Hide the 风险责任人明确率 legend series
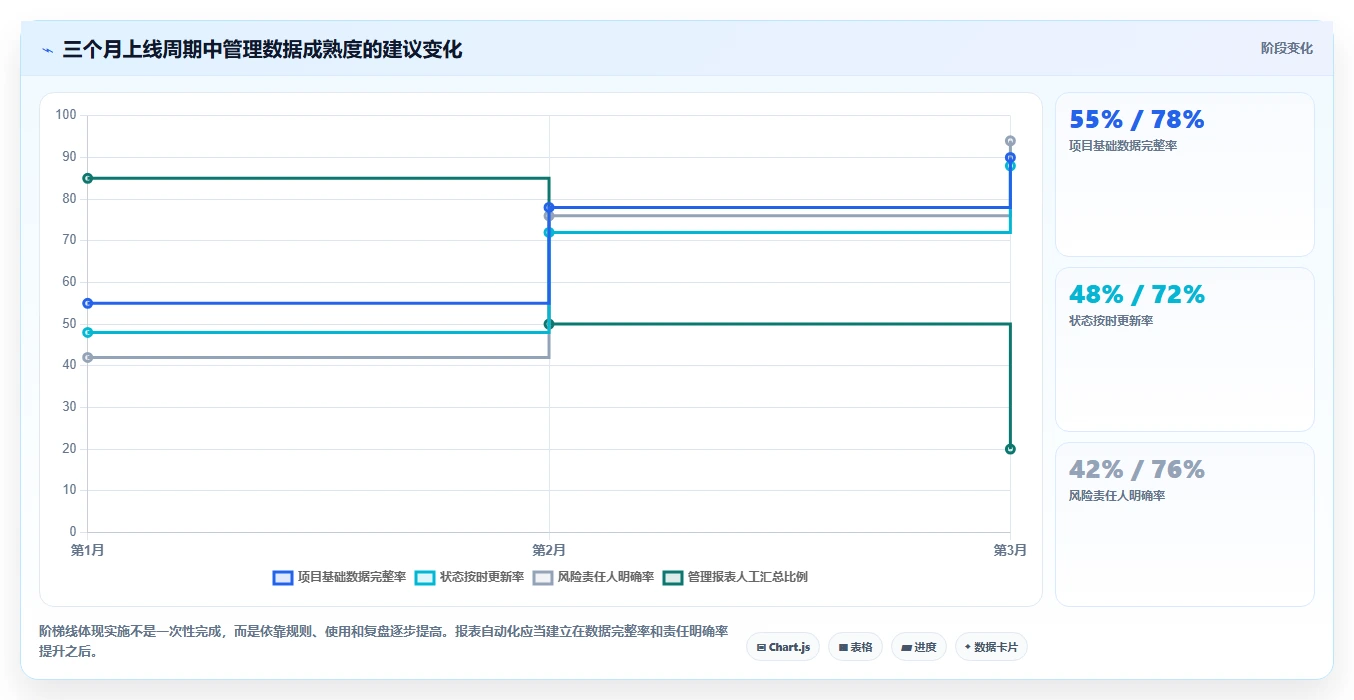This screenshot has height=700, width=1354. coord(593,577)
